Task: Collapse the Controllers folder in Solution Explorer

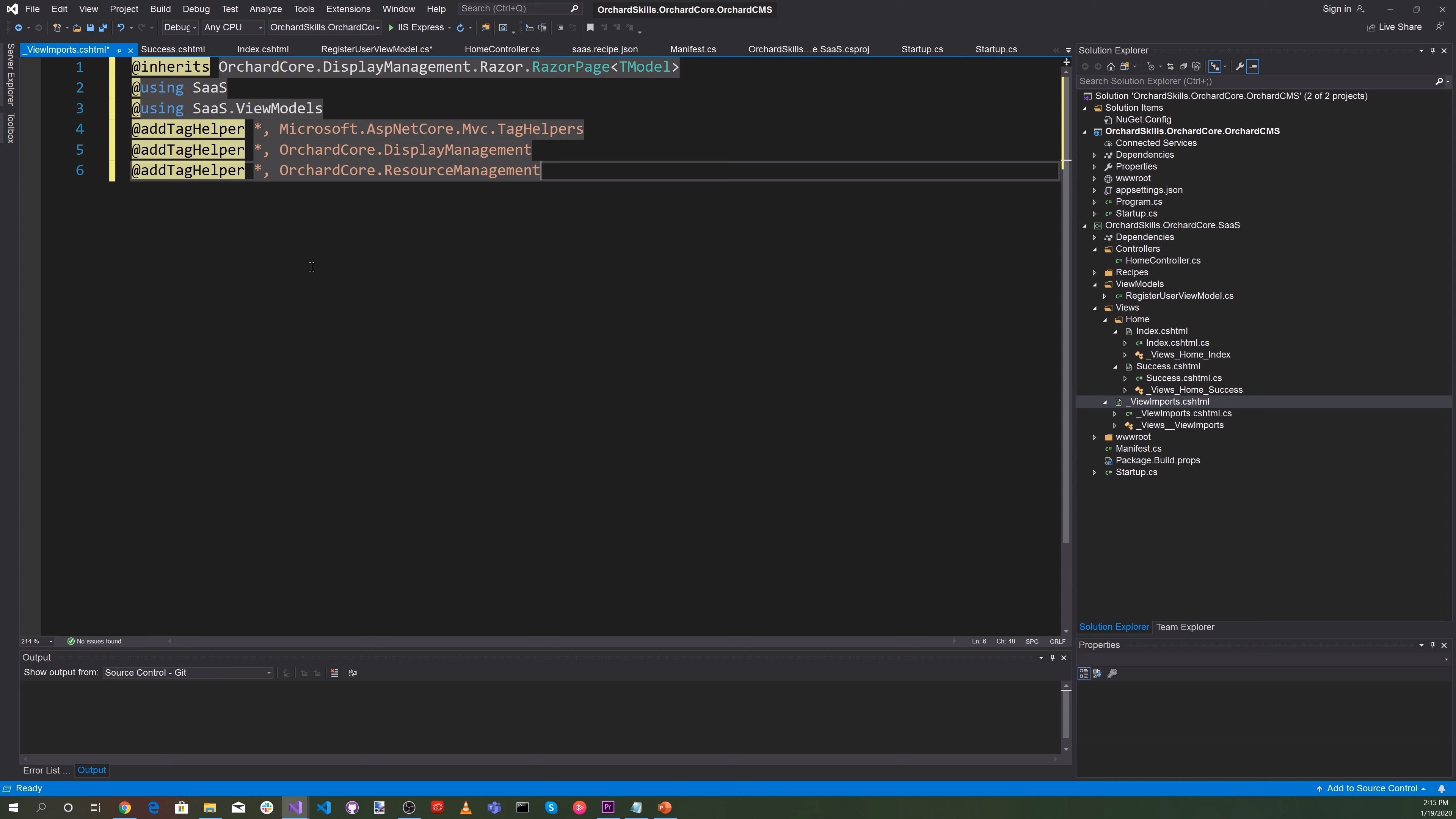Action: pos(1095,249)
